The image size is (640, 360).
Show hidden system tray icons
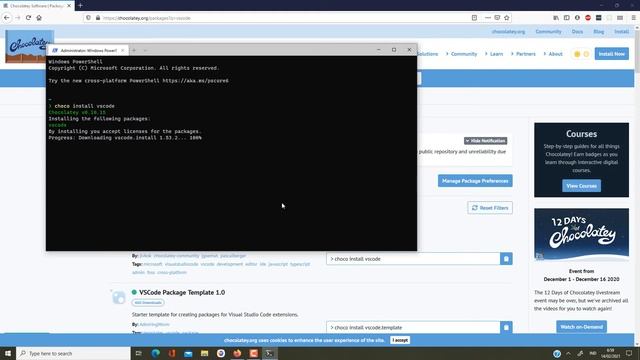568,353
